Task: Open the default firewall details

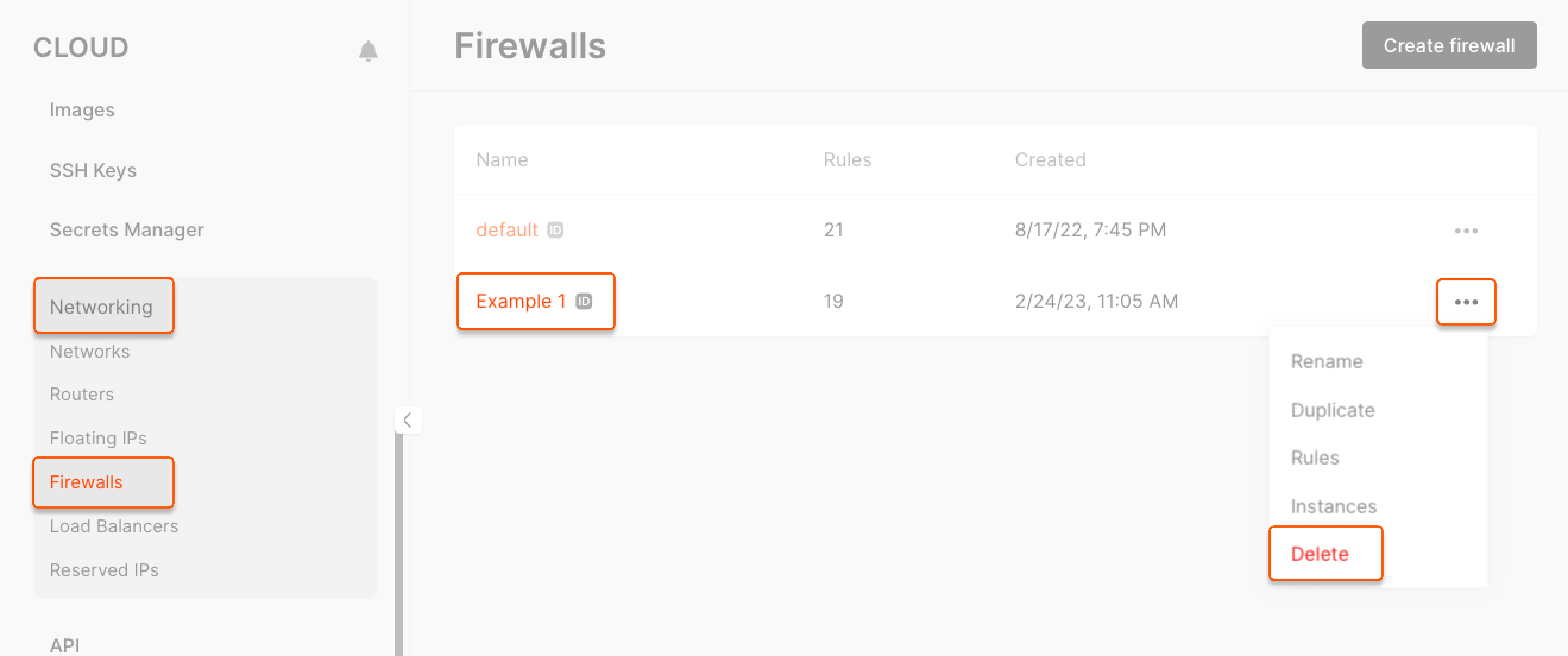Action: pos(507,230)
